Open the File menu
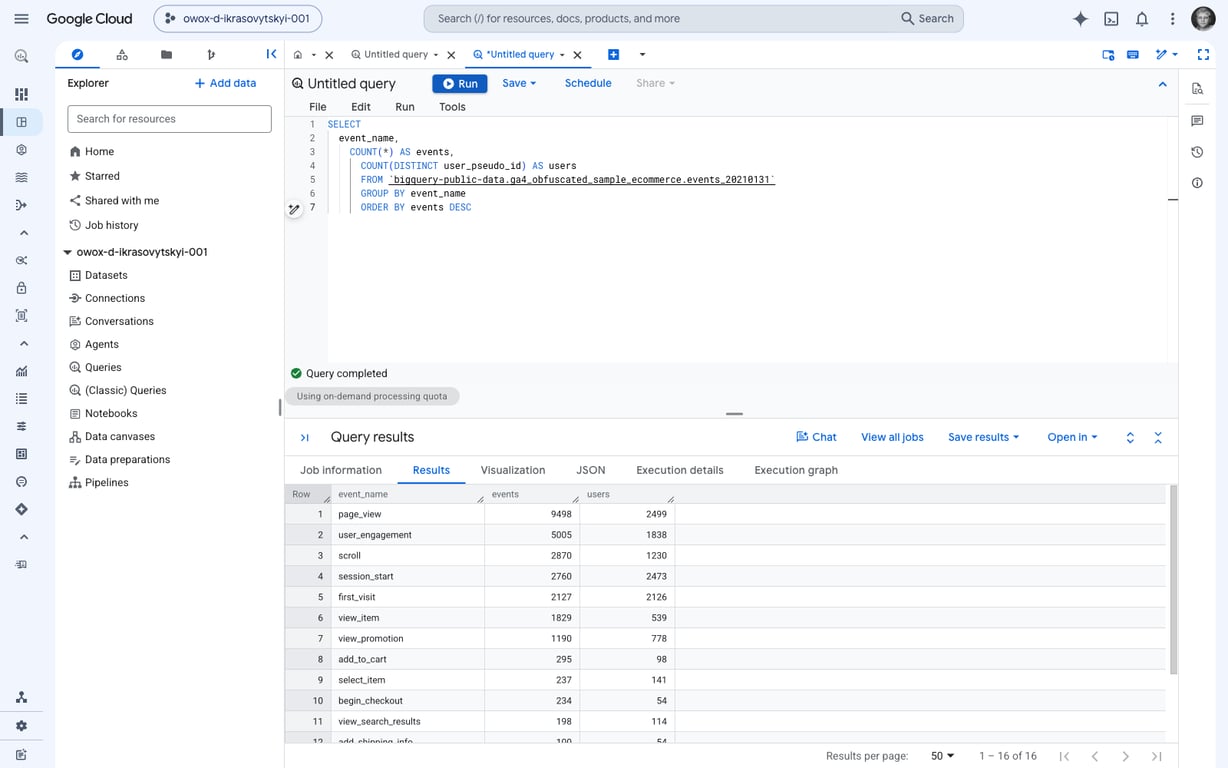This screenshot has width=1228, height=768. click(x=318, y=107)
